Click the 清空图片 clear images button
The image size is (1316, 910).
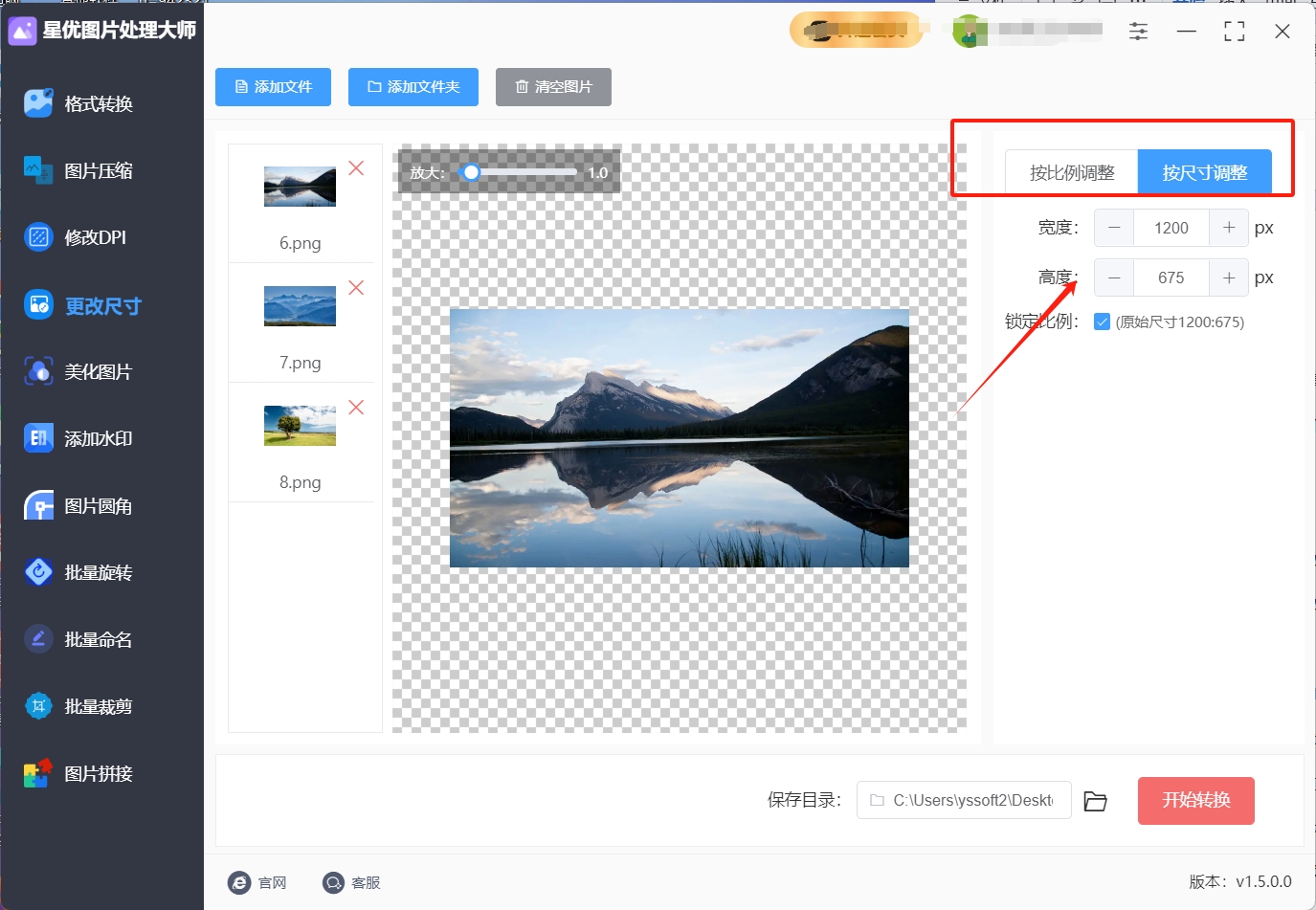tap(553, 87)
